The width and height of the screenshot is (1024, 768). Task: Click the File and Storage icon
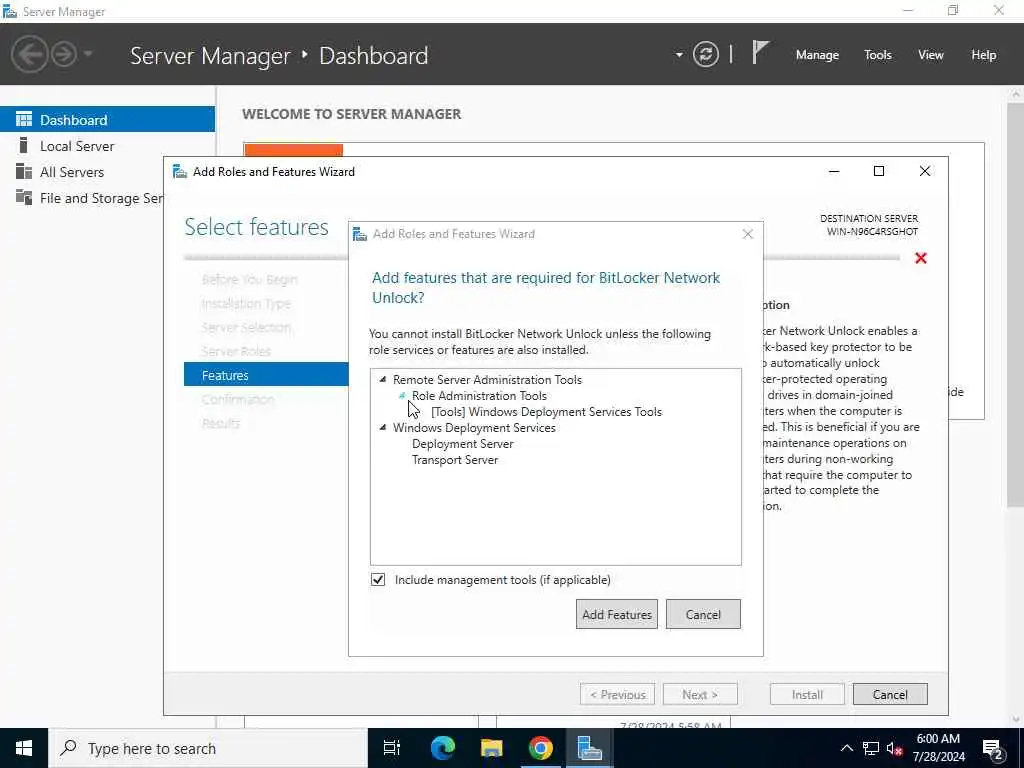[24, 197]
